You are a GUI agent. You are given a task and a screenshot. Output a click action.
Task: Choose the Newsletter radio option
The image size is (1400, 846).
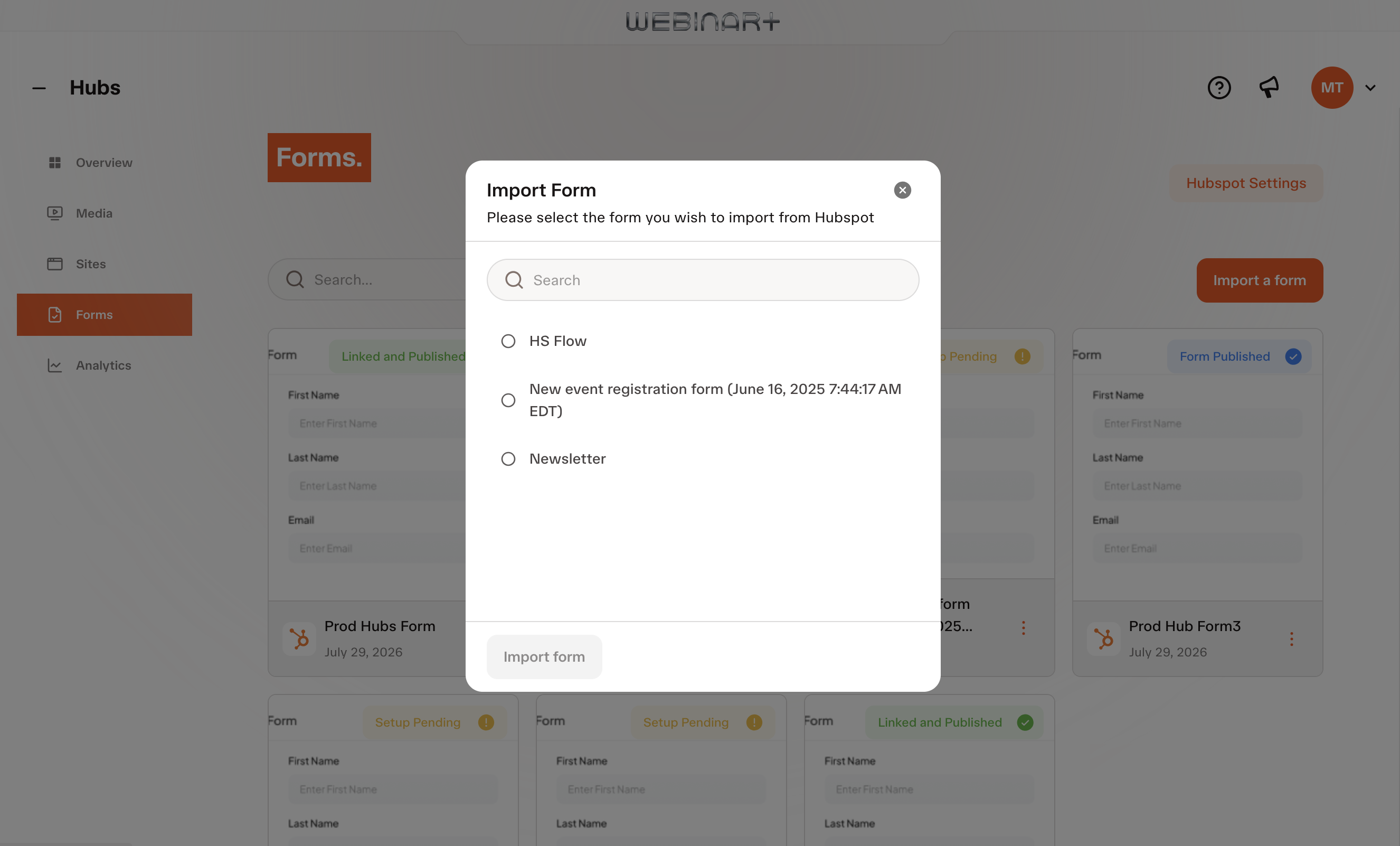coord(508,459)
